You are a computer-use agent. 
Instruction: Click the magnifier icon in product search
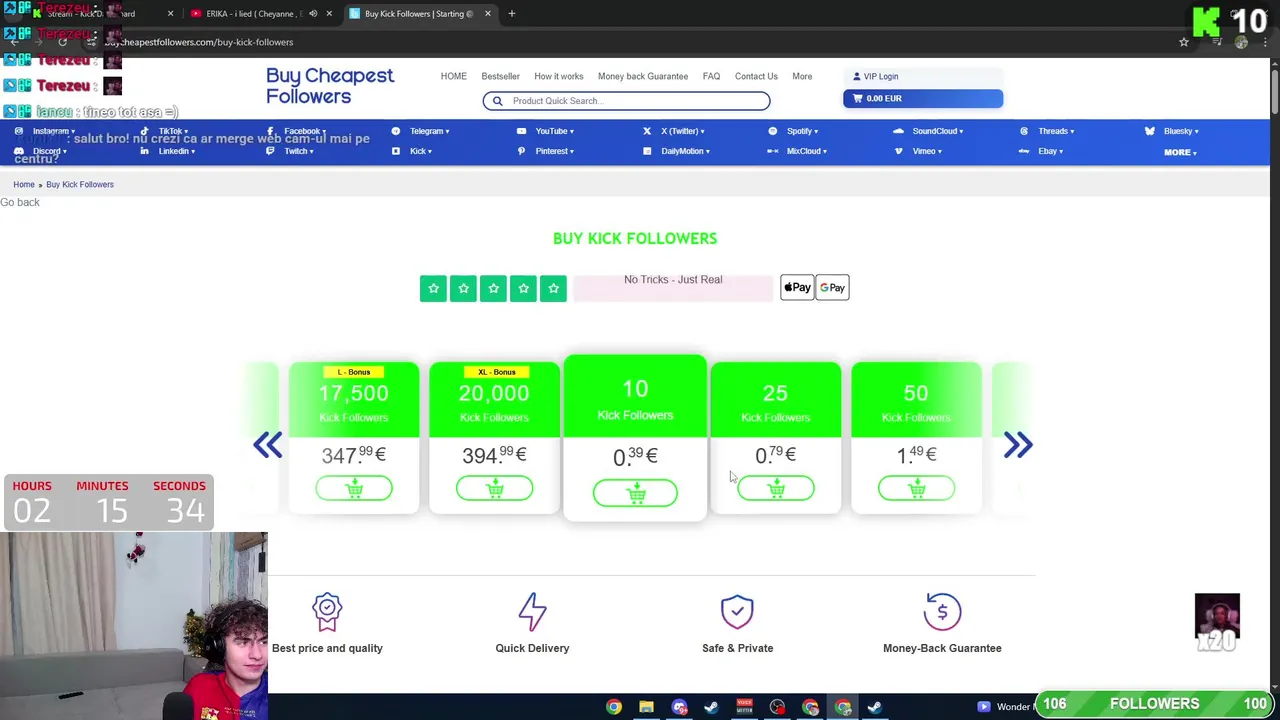[497, 101]
